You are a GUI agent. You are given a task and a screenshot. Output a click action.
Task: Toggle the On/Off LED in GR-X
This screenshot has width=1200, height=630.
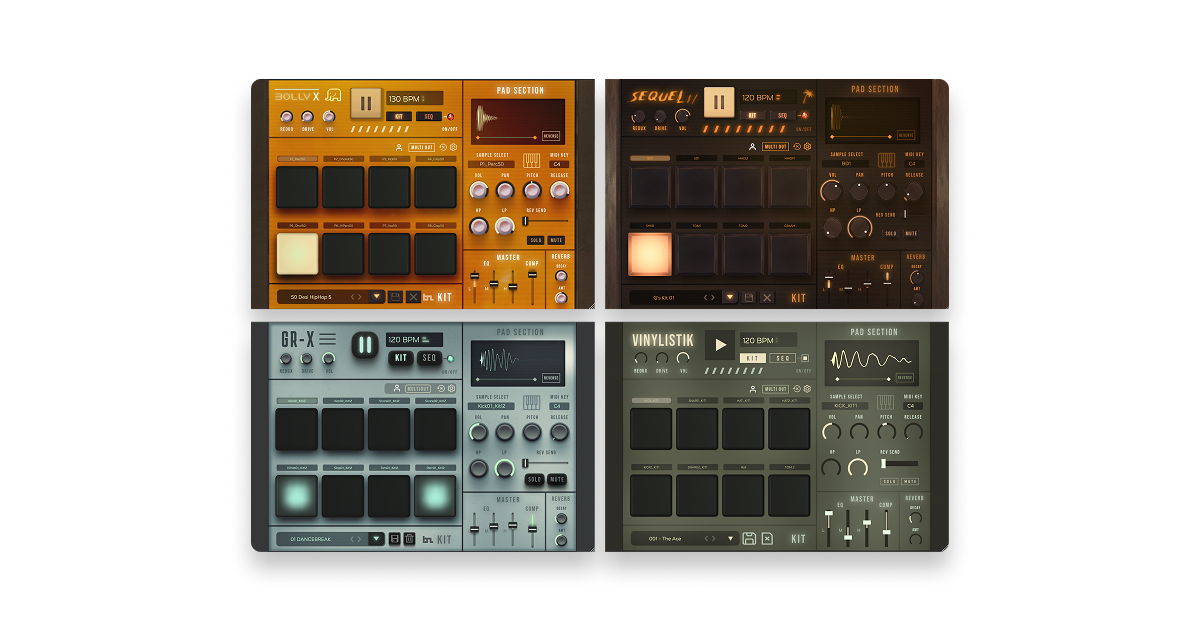(x=450, y=359)
